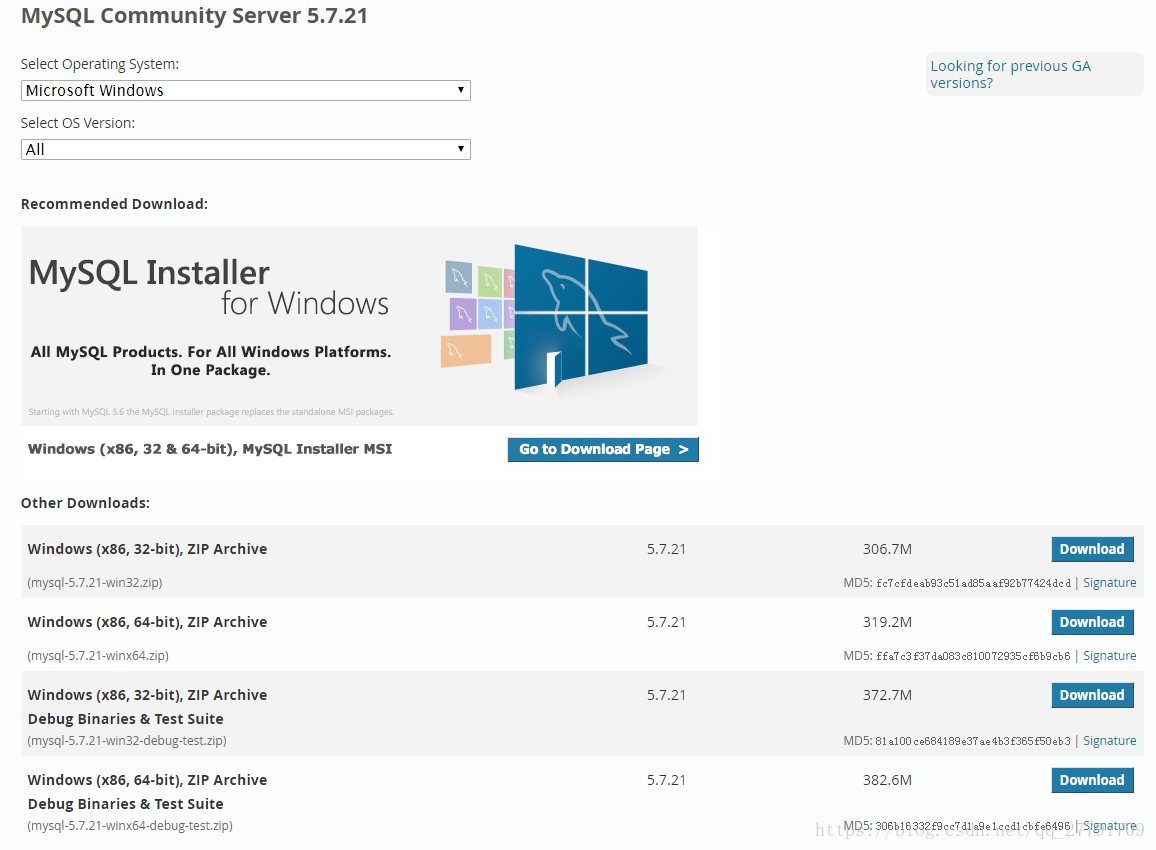Click the filename '(mysql-5.7.21-winx64-debug-test.zip)'
The width and height of the screenshot is (1156, 850).
pos(130,826)
